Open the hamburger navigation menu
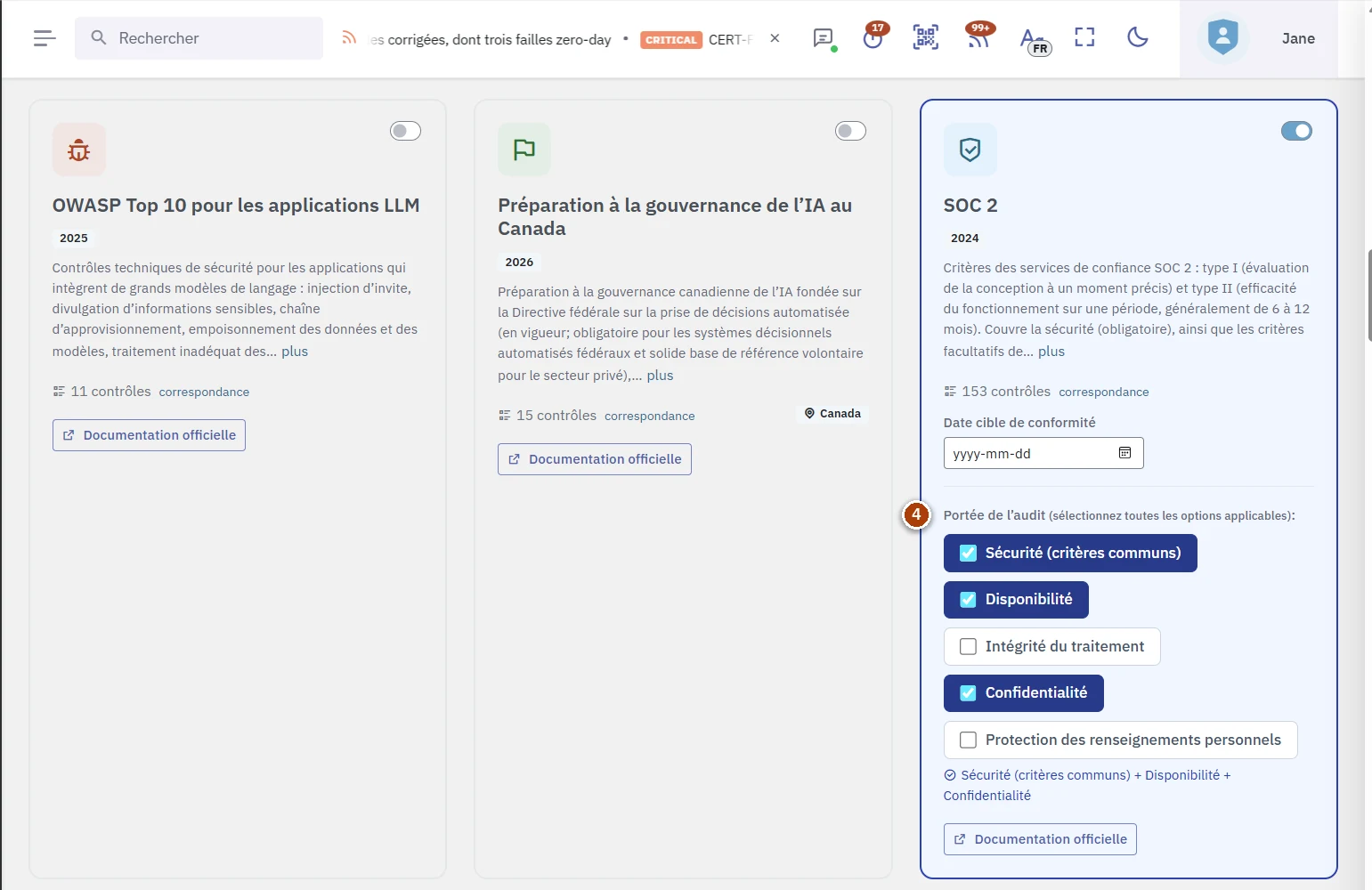Screen dimensions: 1372x890 [45, 38]
